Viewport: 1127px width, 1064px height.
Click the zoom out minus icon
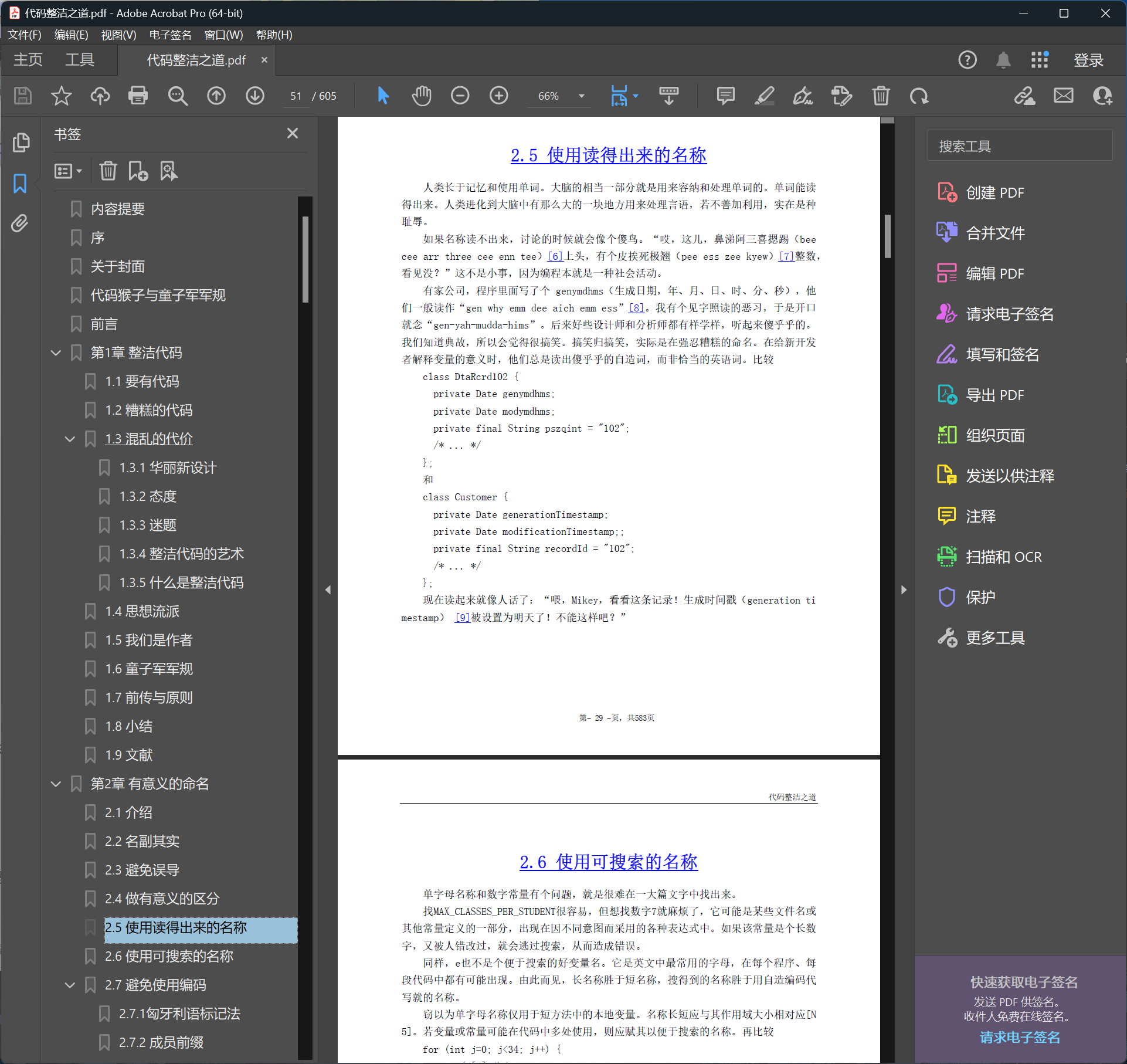(x=460, y=96)
